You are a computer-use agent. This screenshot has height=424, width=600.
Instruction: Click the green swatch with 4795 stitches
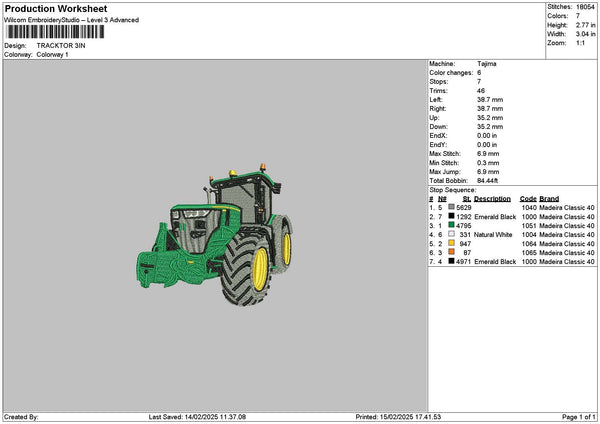coord(452,225)
